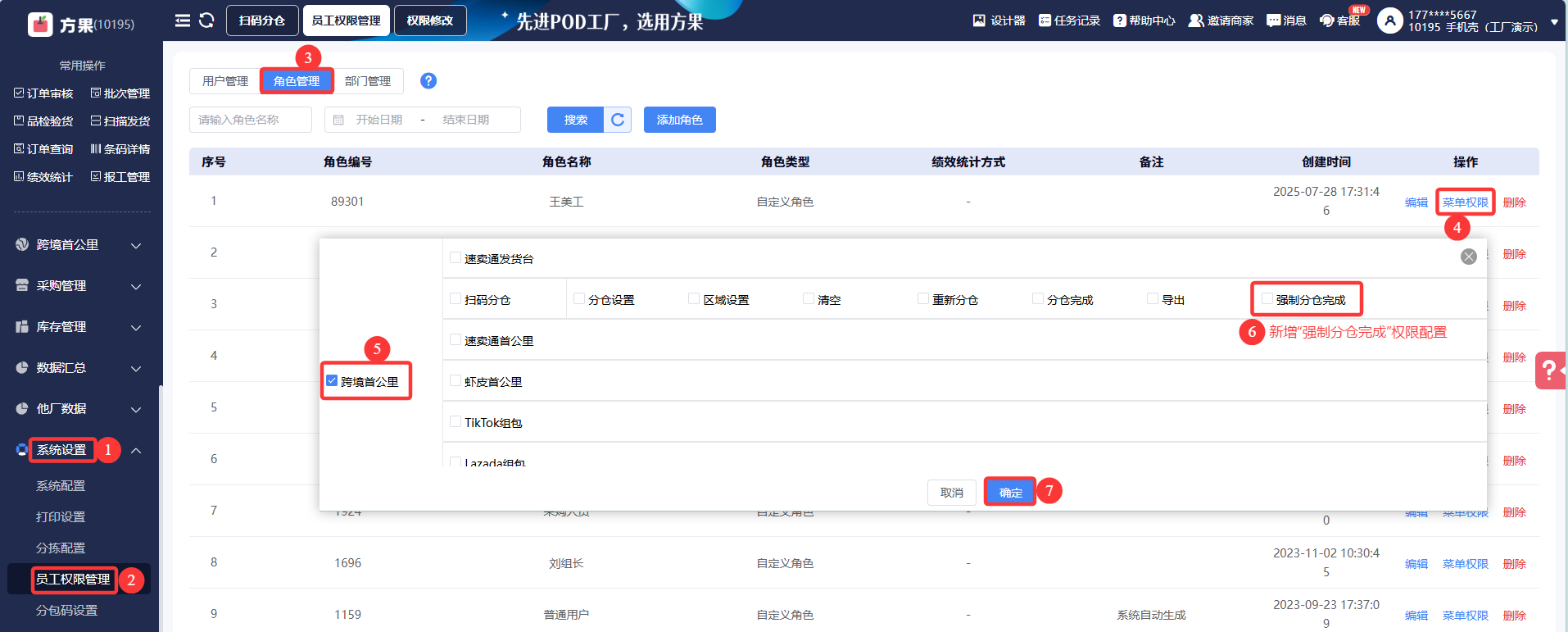
Task: Switch to the 部门管理 tab
Action: click(368, 81)
